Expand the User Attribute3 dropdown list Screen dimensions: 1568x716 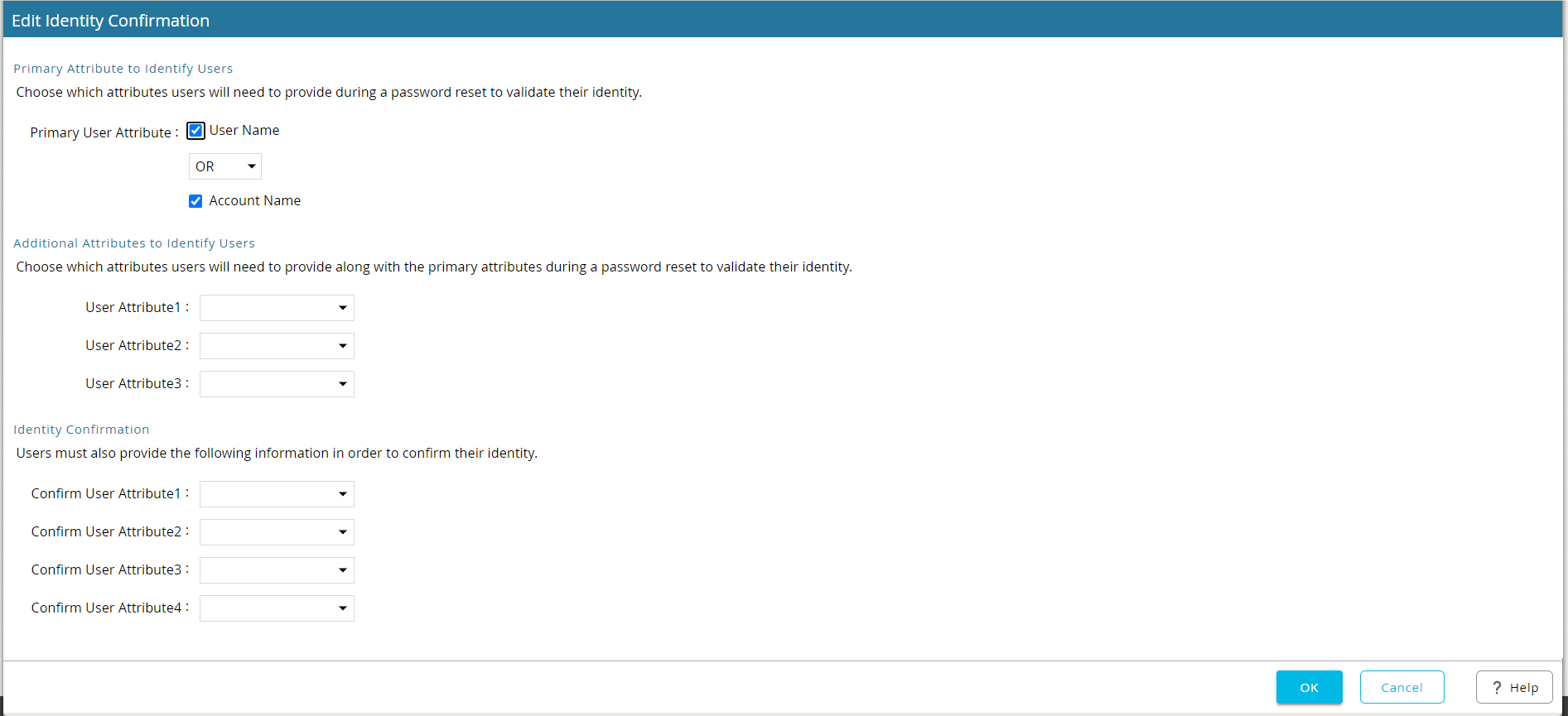coord(277,384)
